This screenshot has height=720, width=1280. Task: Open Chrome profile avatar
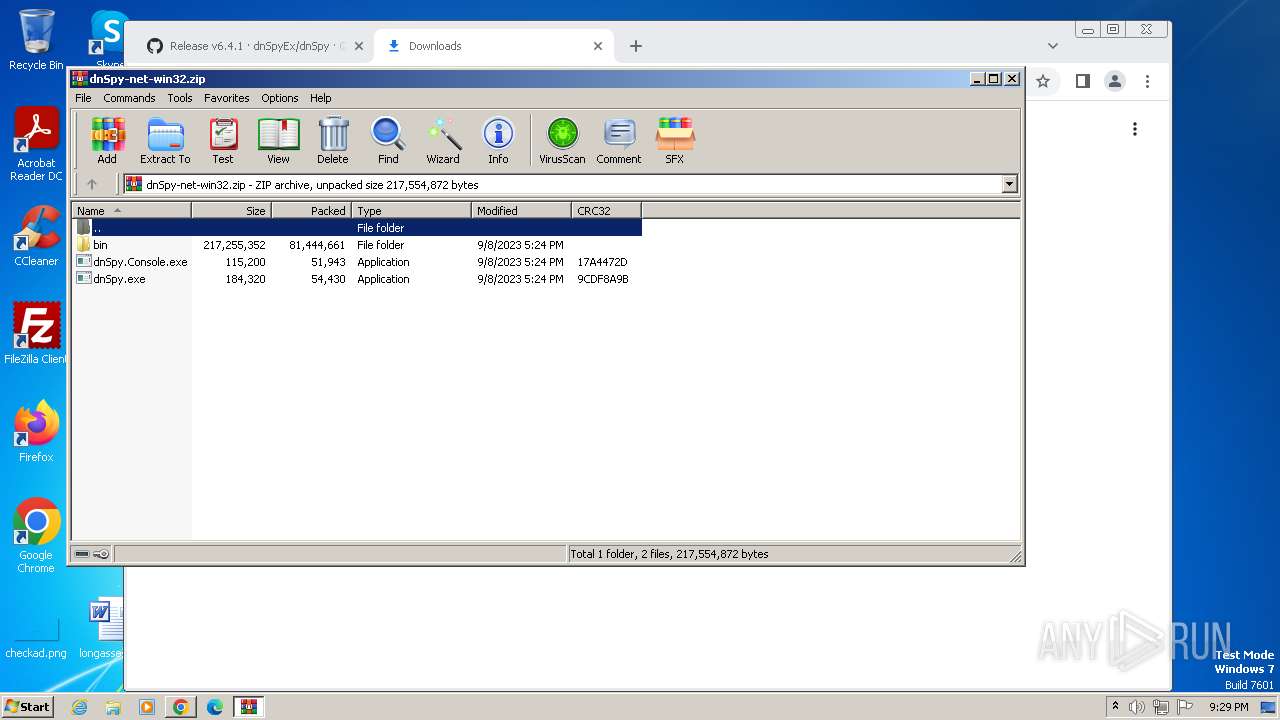pos(1115,81)
